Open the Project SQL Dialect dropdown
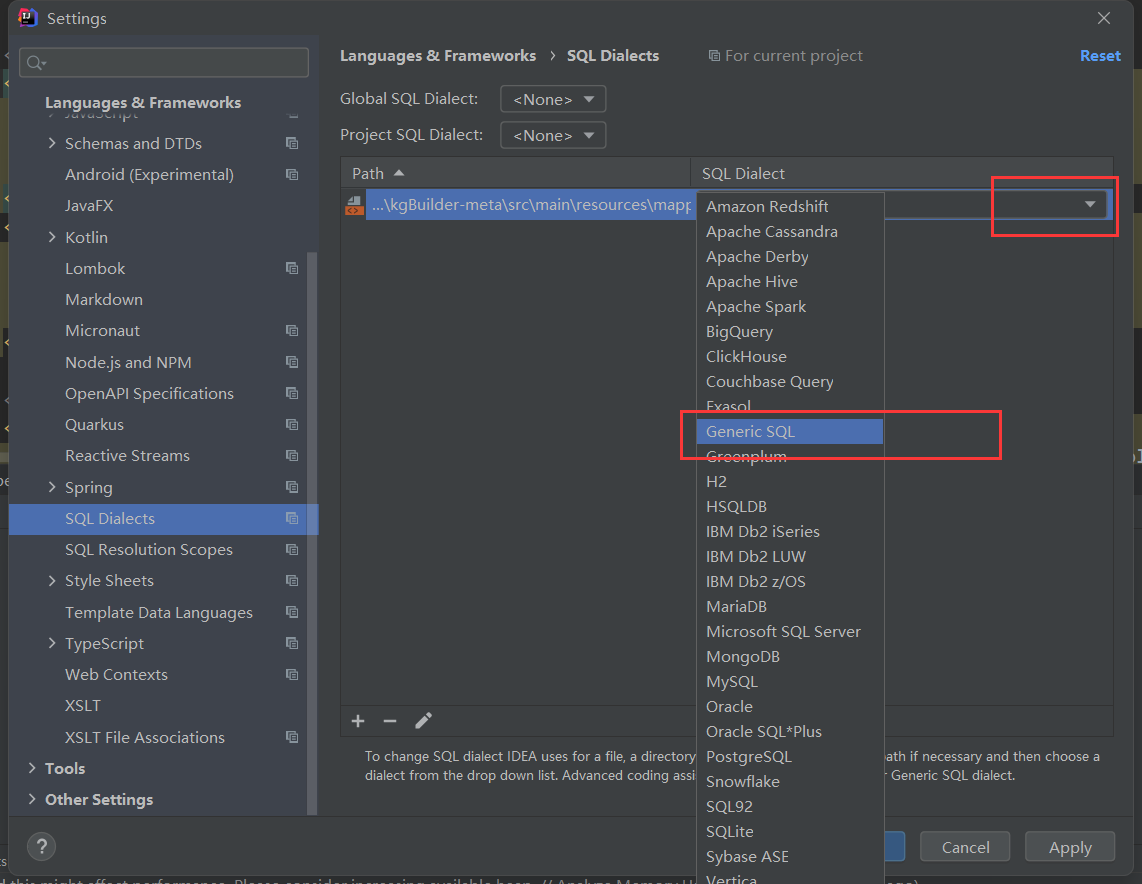 553,135
